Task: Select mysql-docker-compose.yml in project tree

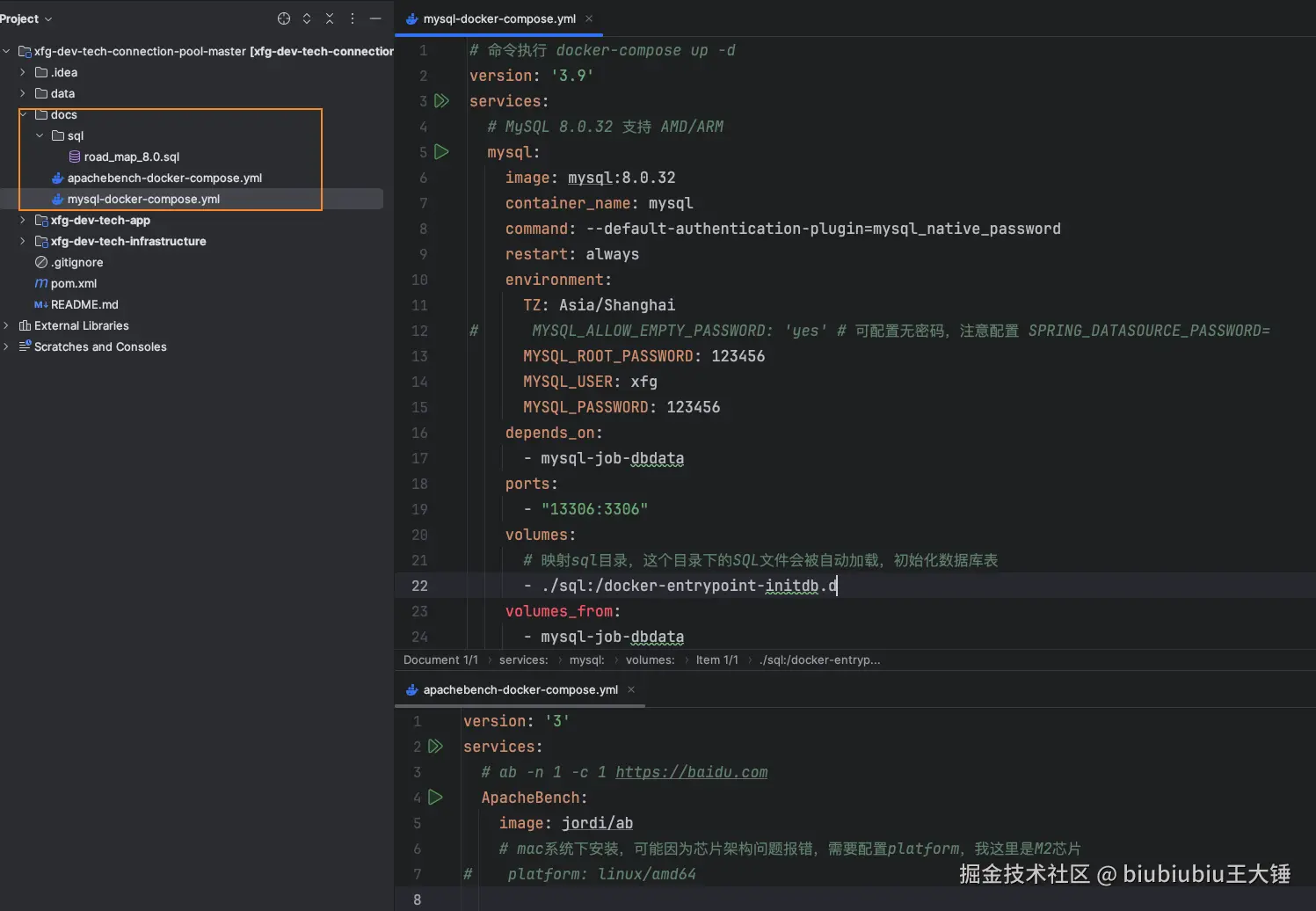Action: [143, 199]
